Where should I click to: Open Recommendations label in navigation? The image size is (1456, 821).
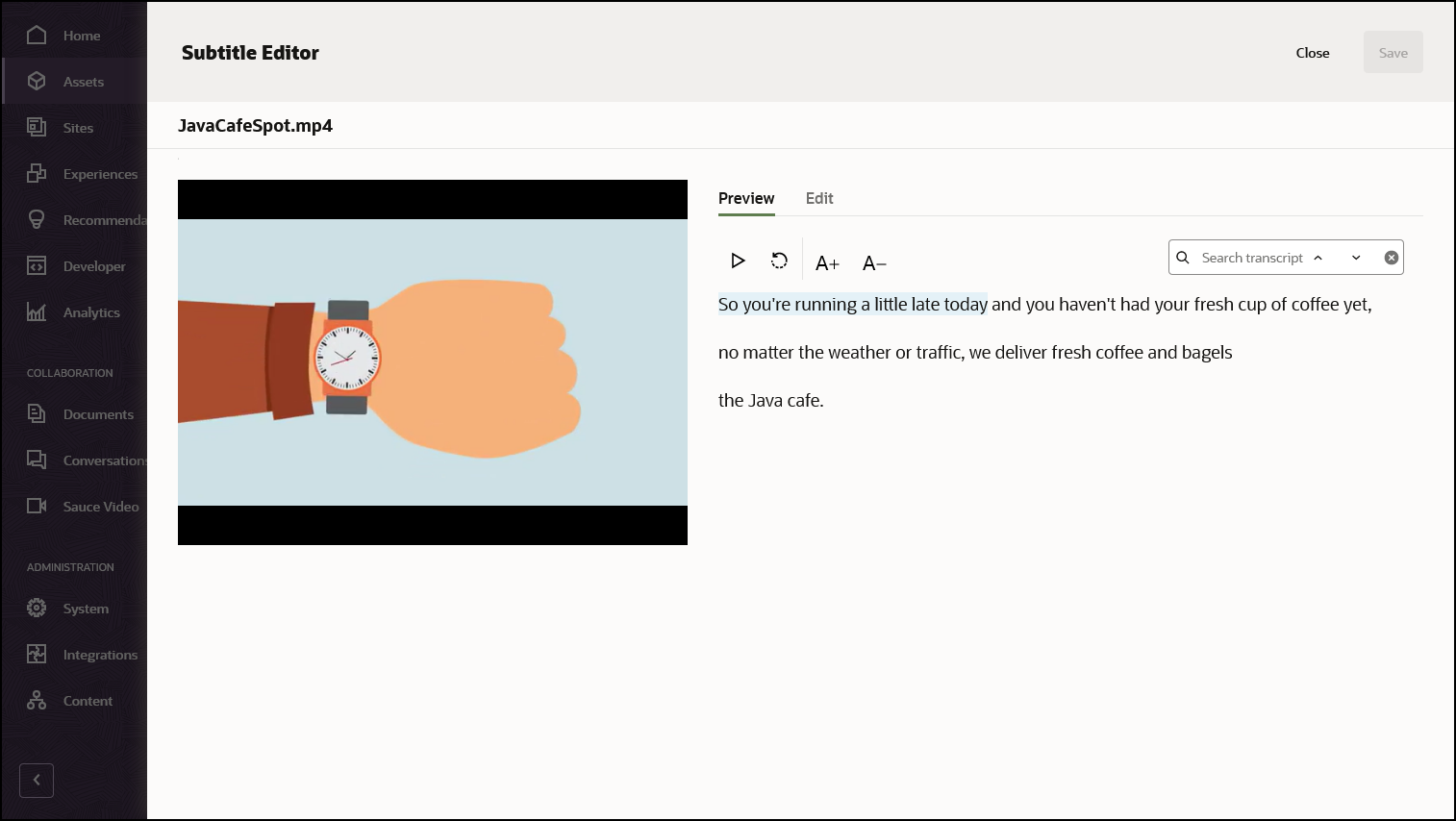(105, 220)
